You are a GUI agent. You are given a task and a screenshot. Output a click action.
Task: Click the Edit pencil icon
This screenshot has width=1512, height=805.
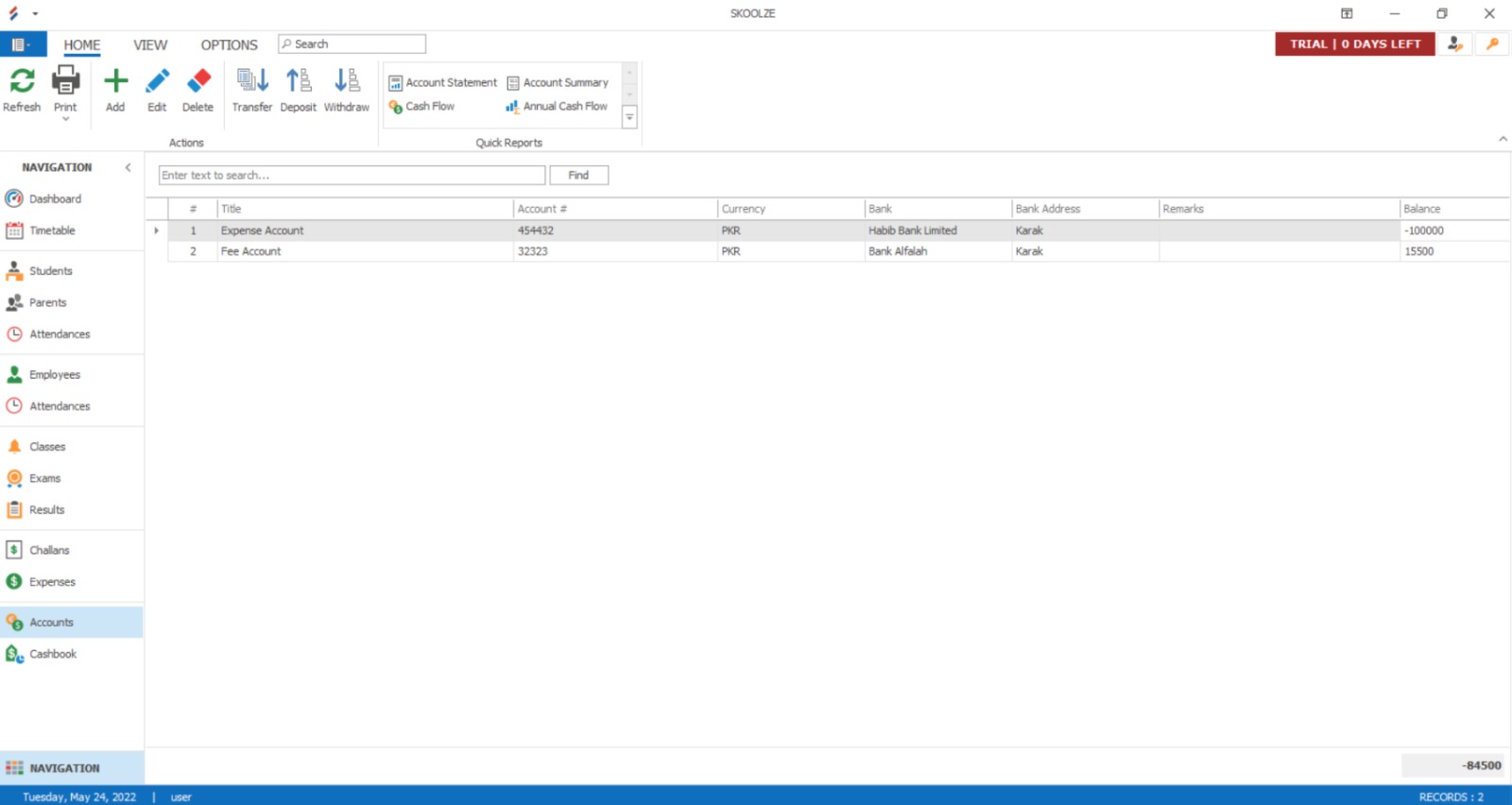pyautogui.click(x=157, y=81)
